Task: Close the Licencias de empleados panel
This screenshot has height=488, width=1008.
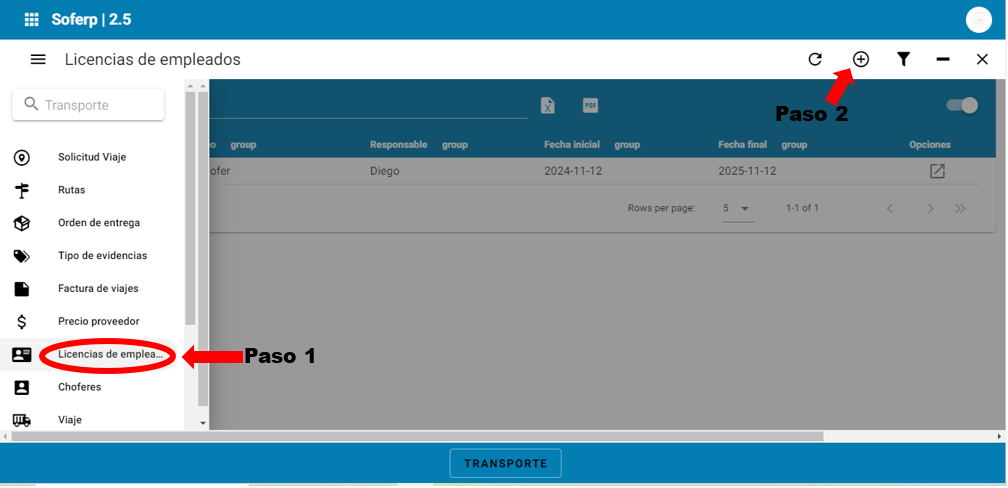Action: pyautogui.click(x=982, y=59)
